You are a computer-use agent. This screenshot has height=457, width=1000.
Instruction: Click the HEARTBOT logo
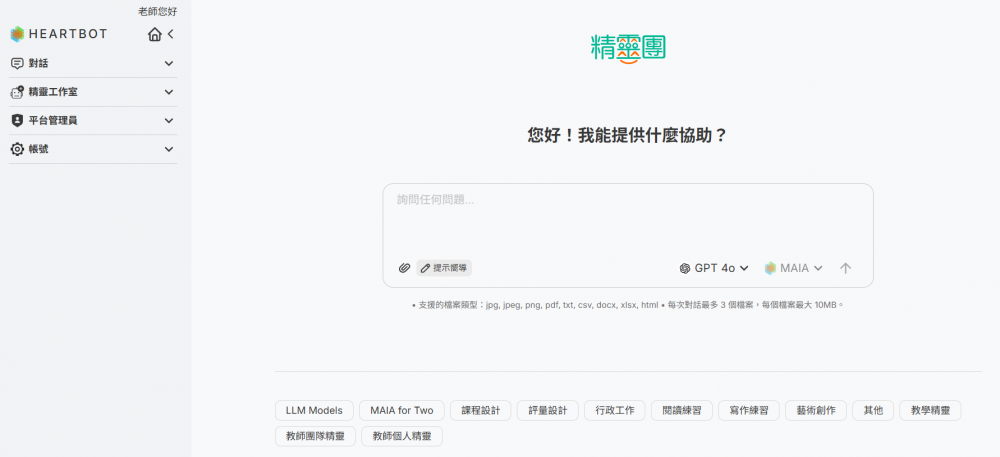click(58, 34)
